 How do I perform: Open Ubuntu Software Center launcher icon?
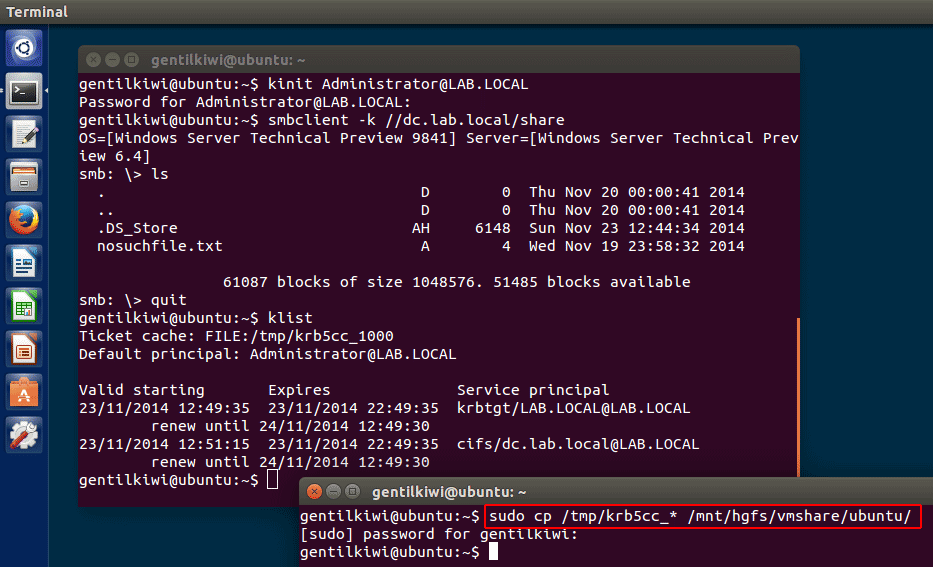pyautogui.click(x=24, y=391)
